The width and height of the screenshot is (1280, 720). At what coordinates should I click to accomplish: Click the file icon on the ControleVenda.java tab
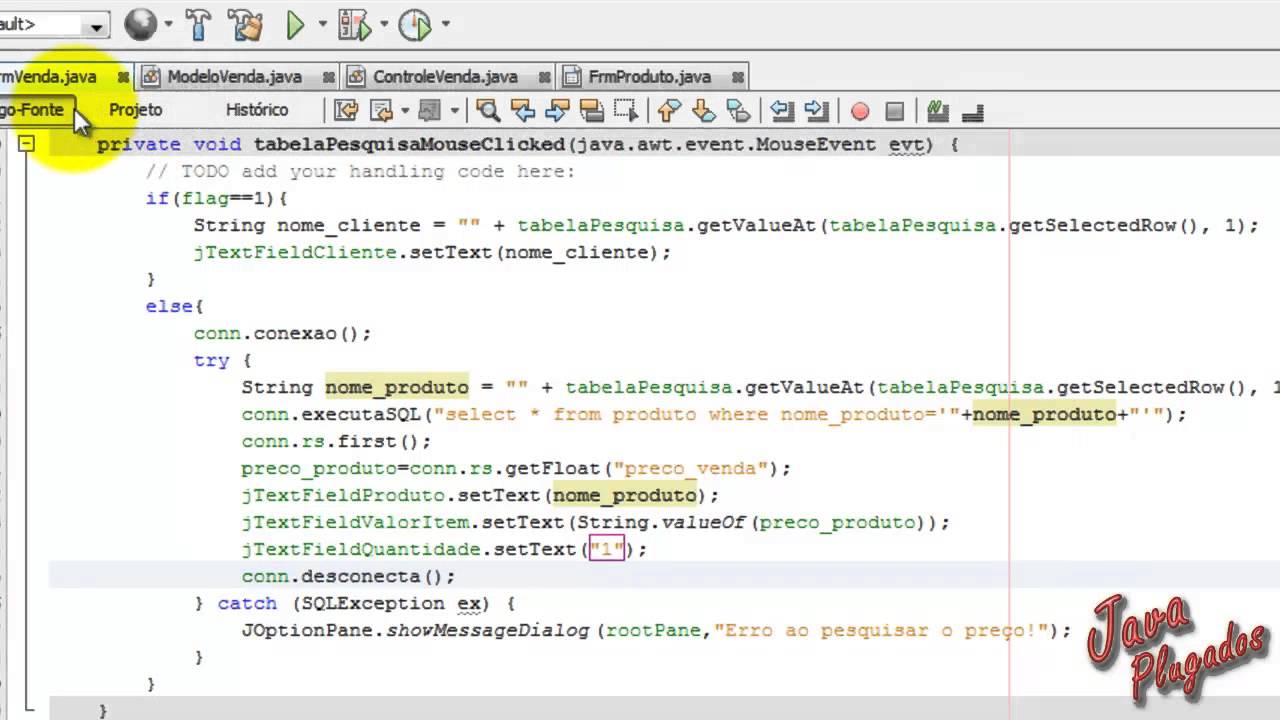click(x=358, y=77)
